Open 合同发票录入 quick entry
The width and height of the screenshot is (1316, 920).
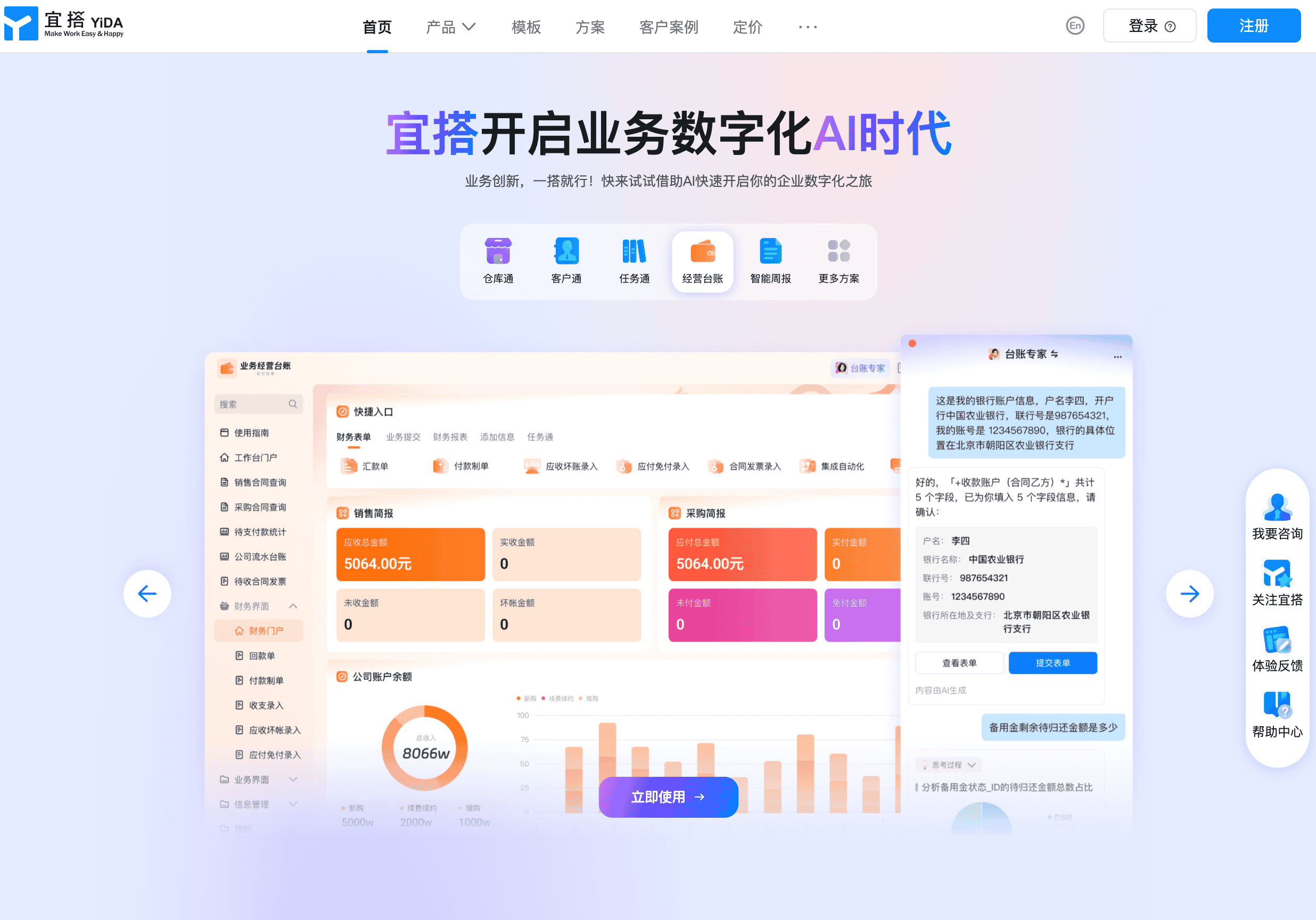(x=745, y=466)
